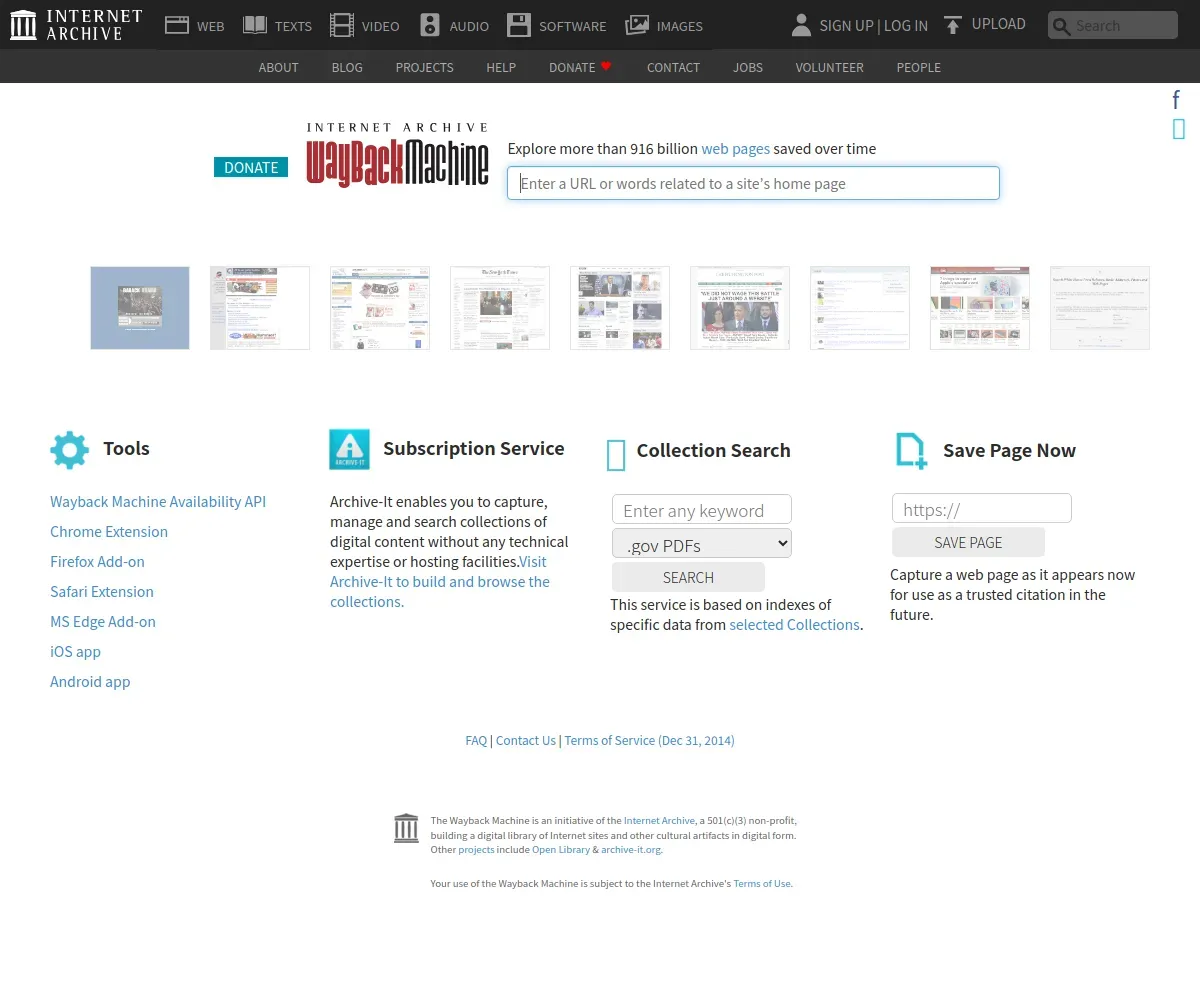Follow the Internet Archive footer text link
This screenshot has height=1000, width=1200.
[x=659, y=821]
